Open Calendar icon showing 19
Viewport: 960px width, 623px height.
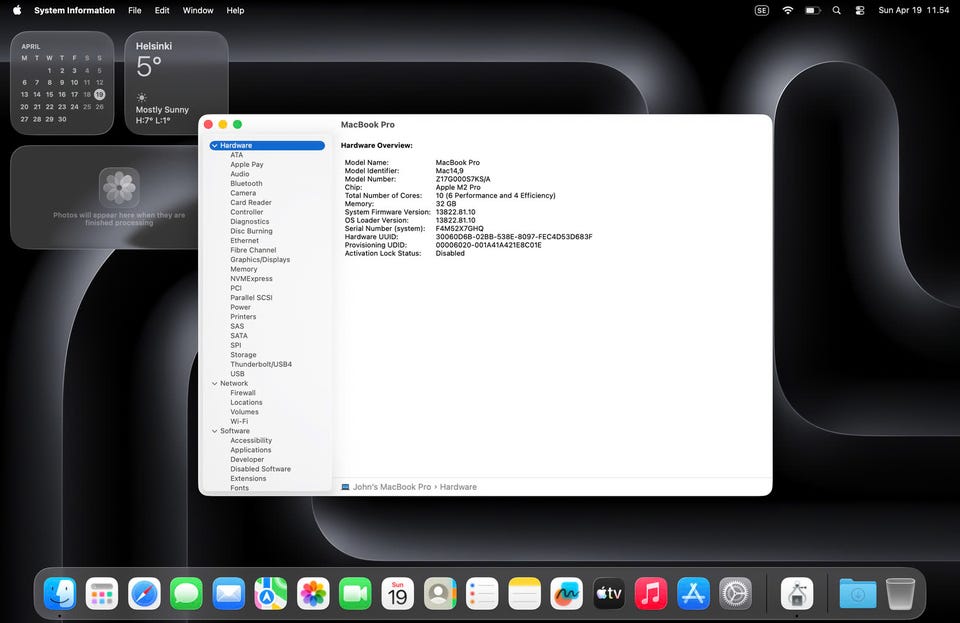pos(397,594)
